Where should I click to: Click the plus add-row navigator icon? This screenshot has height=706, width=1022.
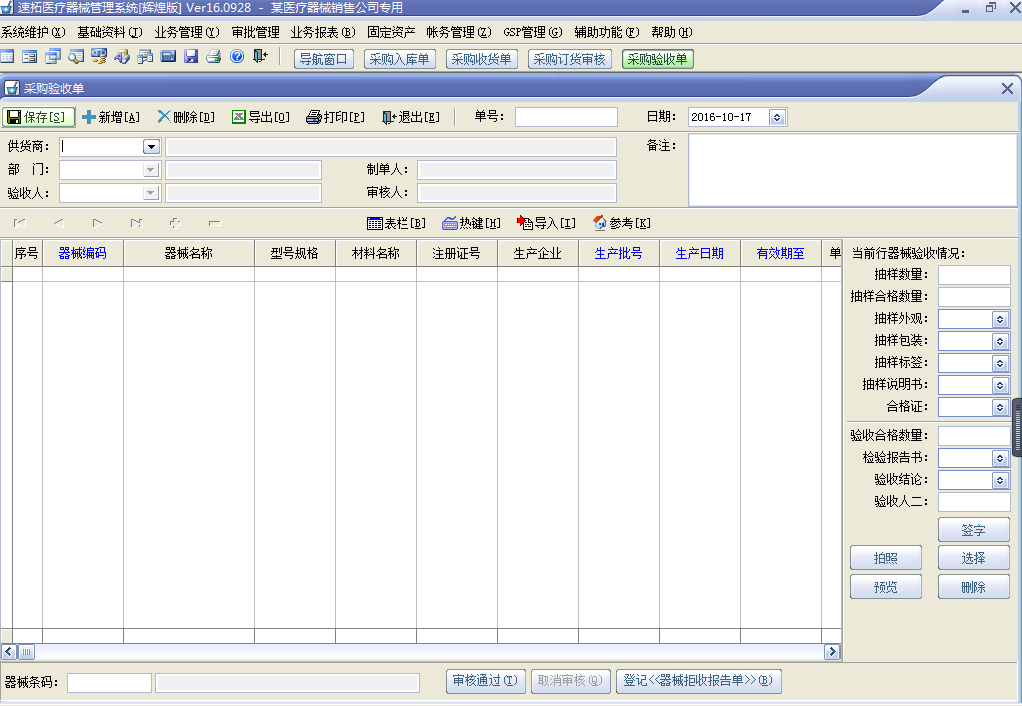tap(175, 224)
